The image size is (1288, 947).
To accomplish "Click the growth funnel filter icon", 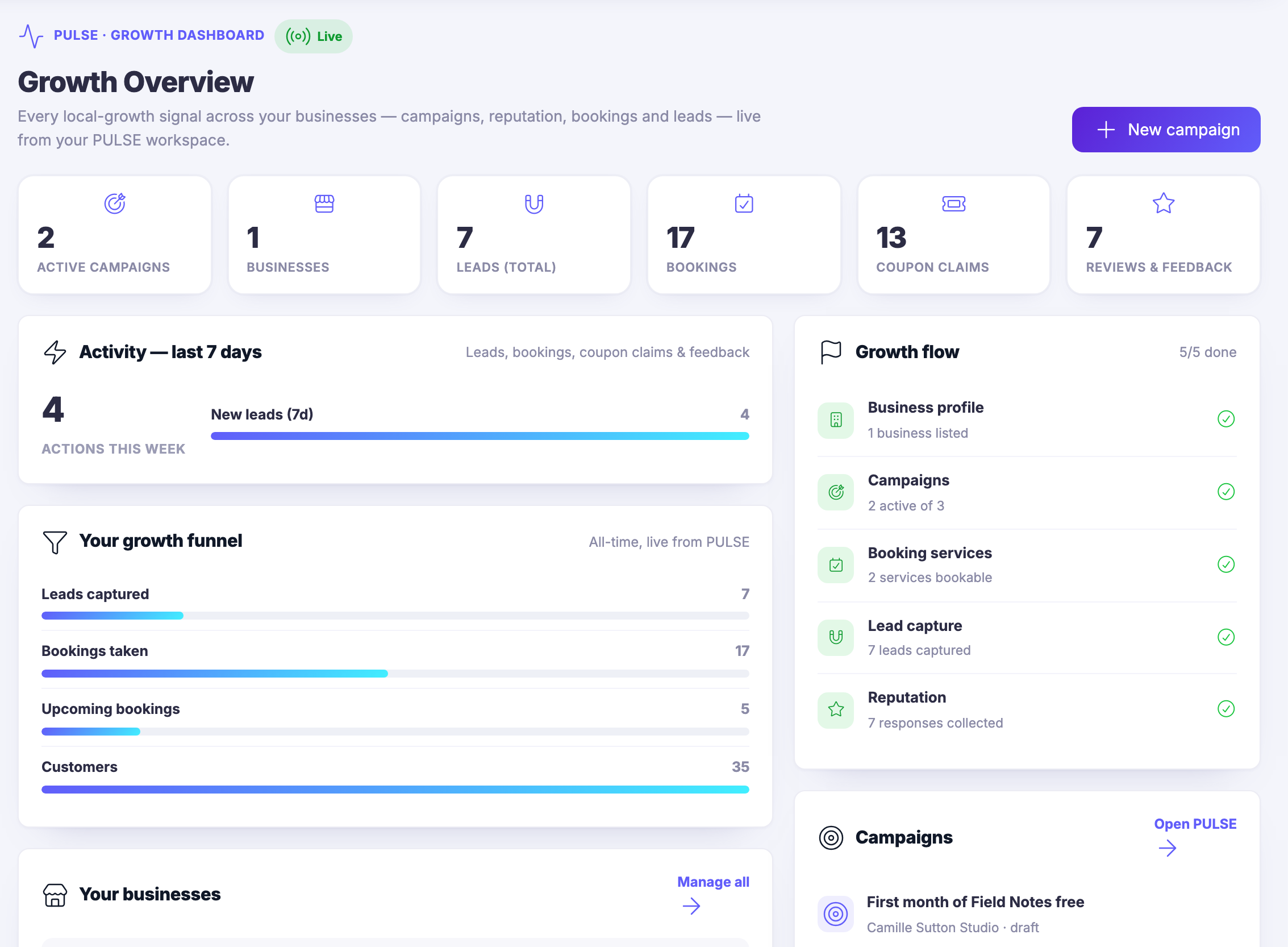I will (55, 542).
